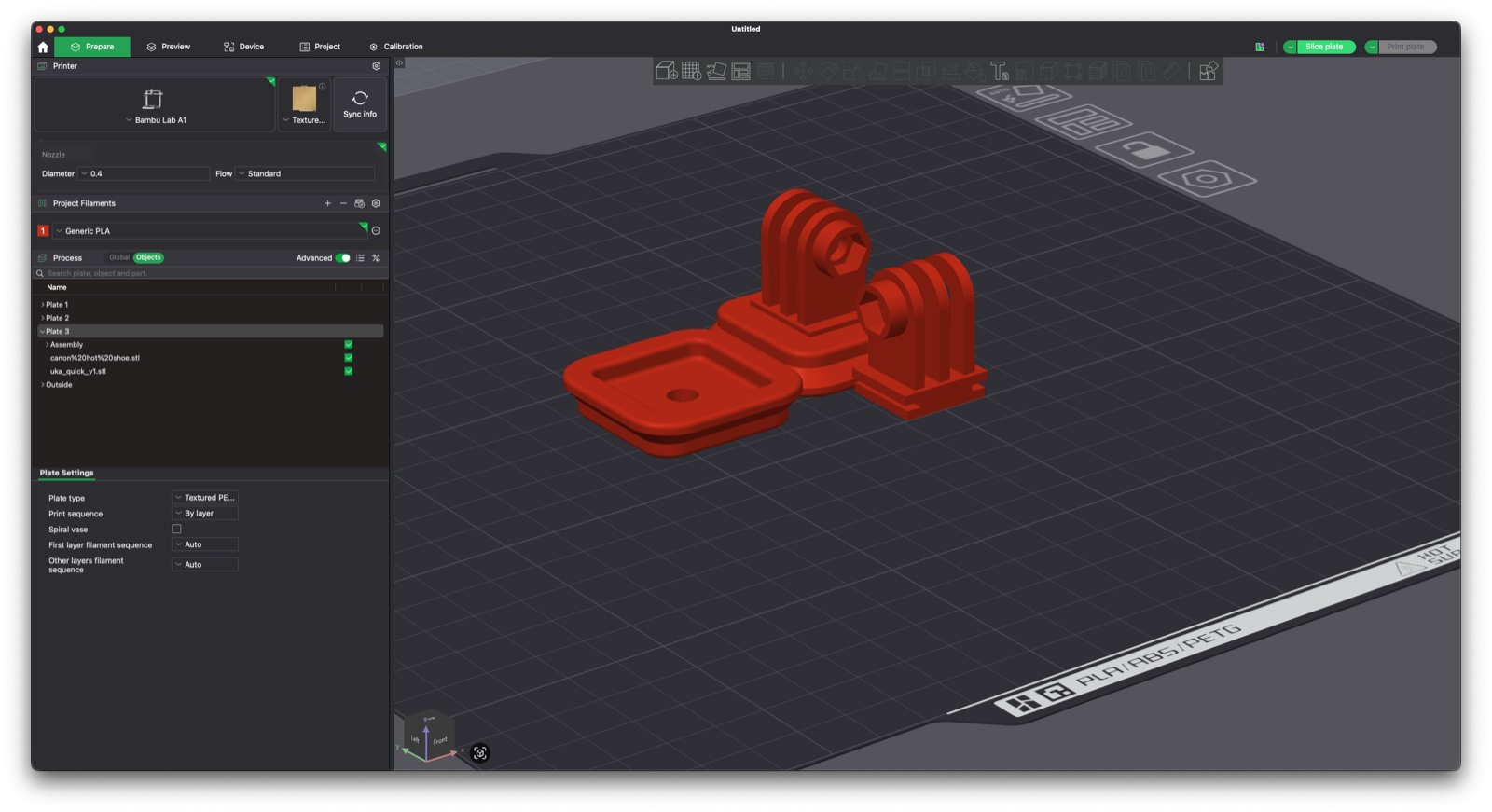Open the Assembly view puzzle icon
Screen dimensions: 1492x812
point(1209,71)
